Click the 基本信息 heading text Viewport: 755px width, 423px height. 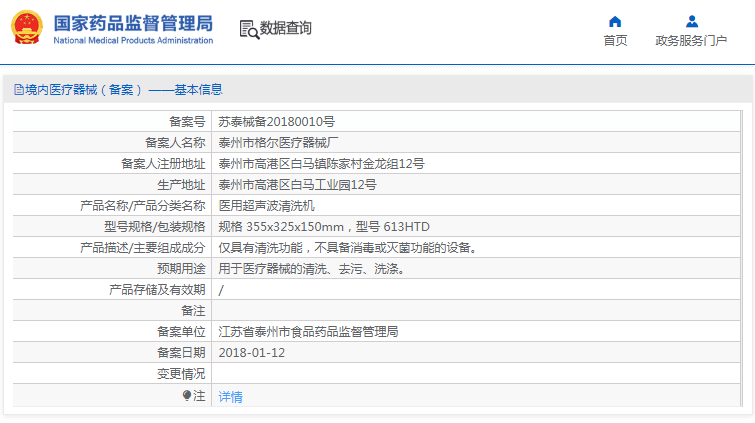coord(198,90)
